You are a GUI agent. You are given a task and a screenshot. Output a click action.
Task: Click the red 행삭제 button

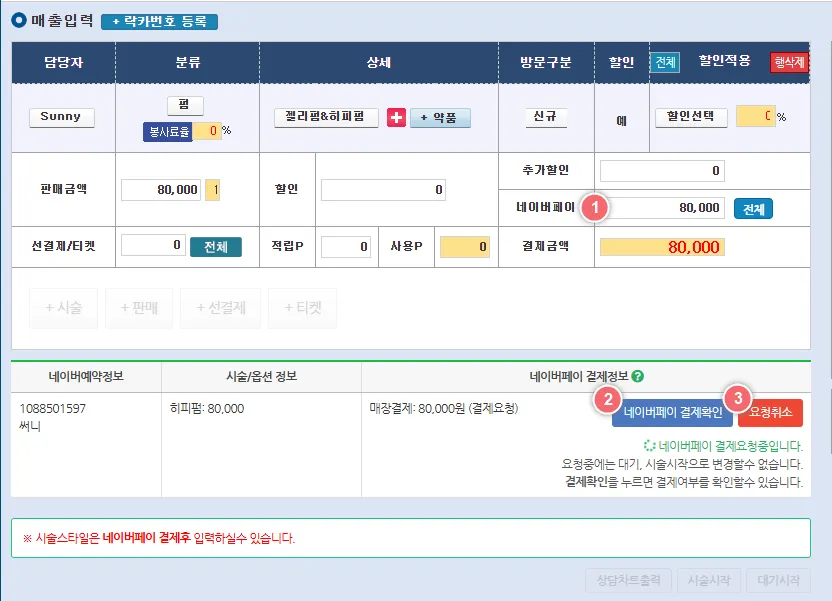pyautogui.click(x=789, y=63)
